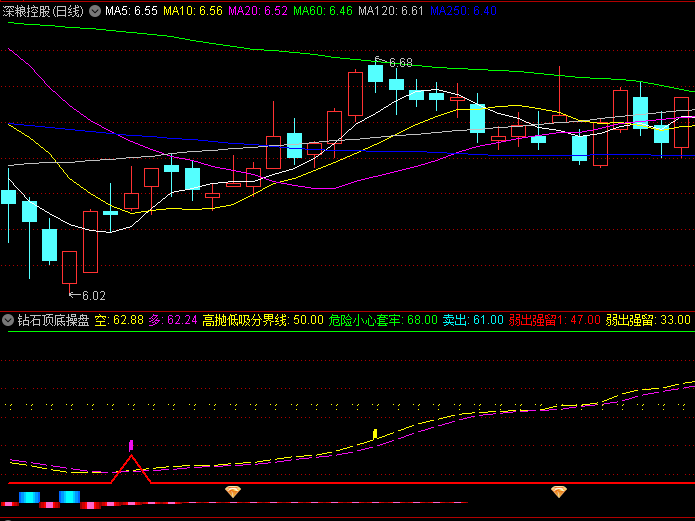Click the first cyan-blue bar at the indicator's bottom
This screenshot has width=695, height=521.
coord(29,497)
